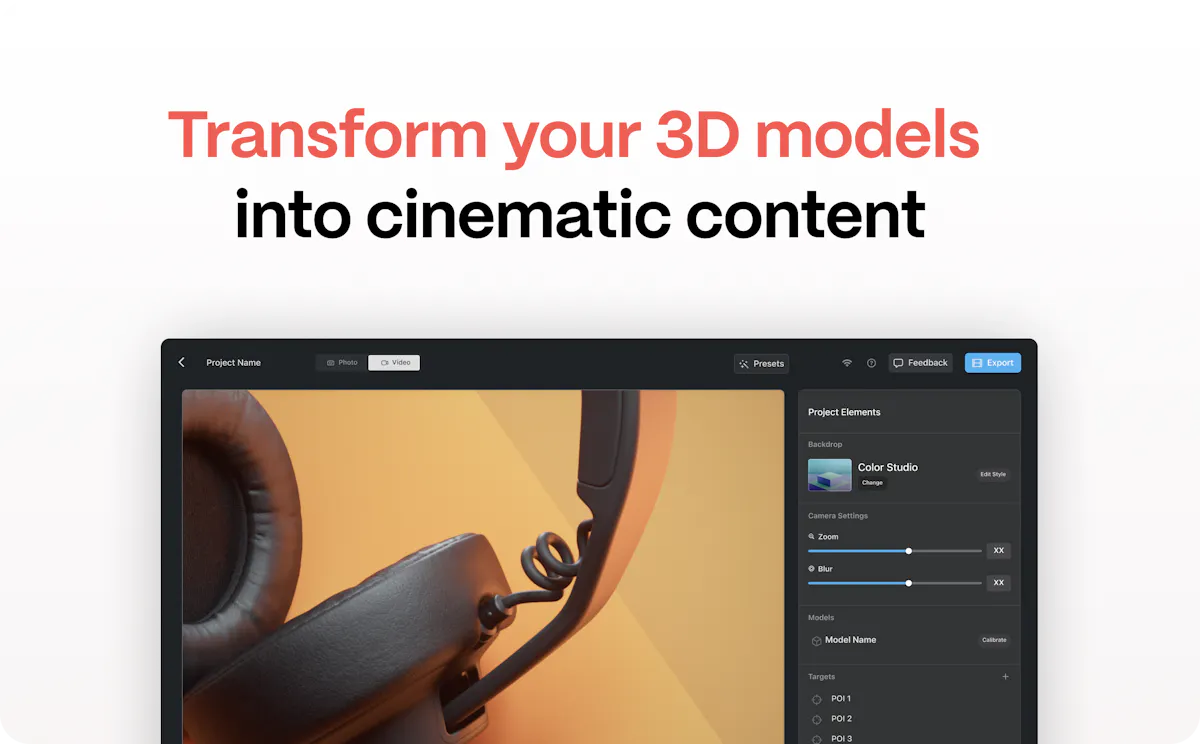Image resolution: width=1200 pixels, height=744 pixels.
Task: Click the Color Studio backdrop thumbnail
Action: 830,475
